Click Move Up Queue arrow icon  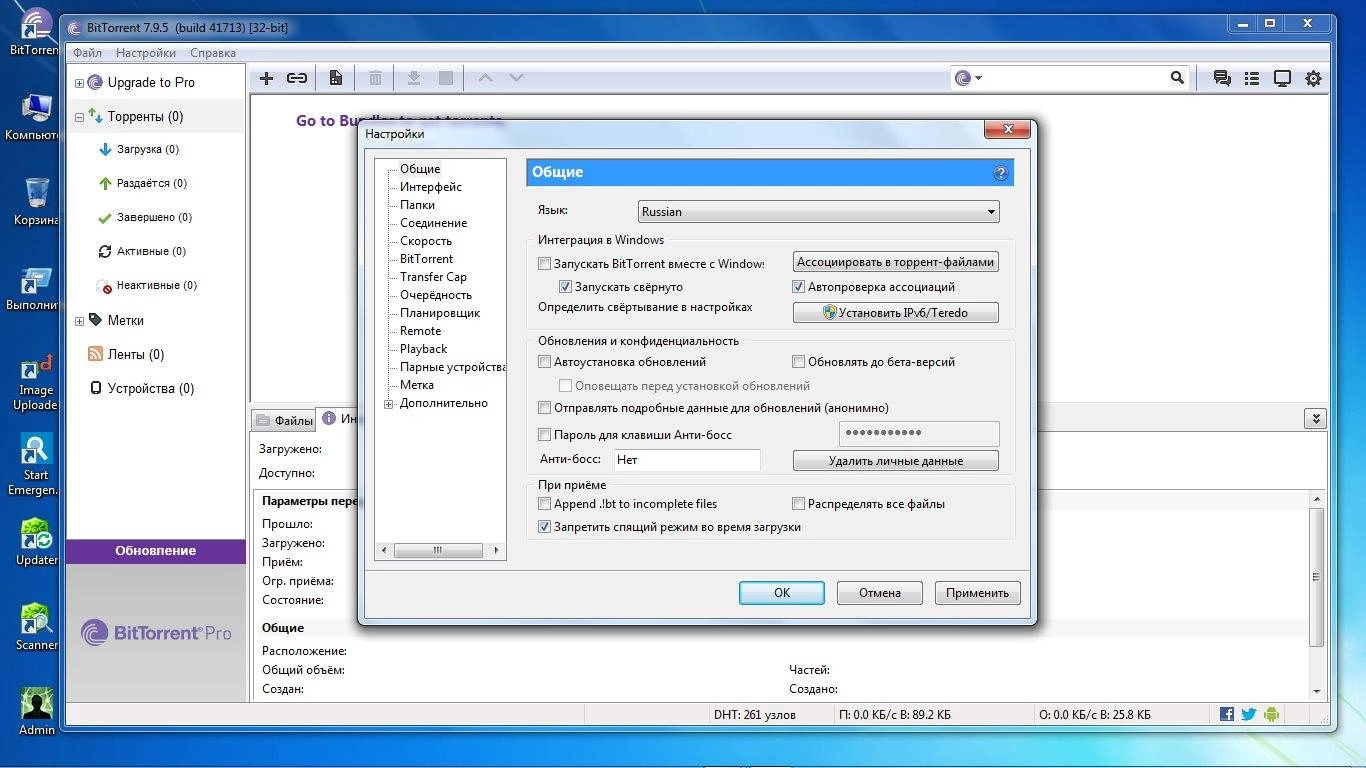(x=485, y=78)
